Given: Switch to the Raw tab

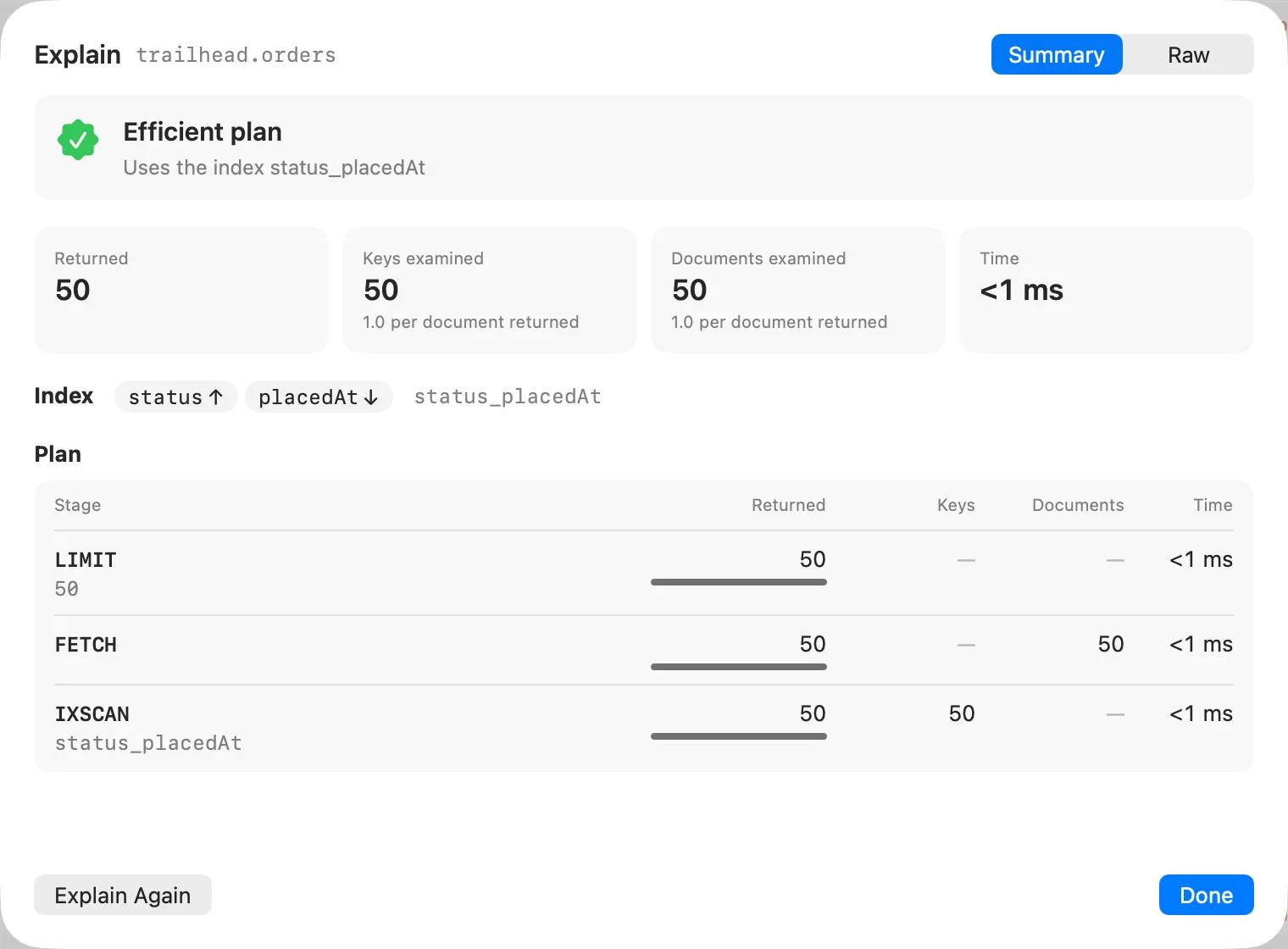Looking at the screenshot, I should point(1188,54).
